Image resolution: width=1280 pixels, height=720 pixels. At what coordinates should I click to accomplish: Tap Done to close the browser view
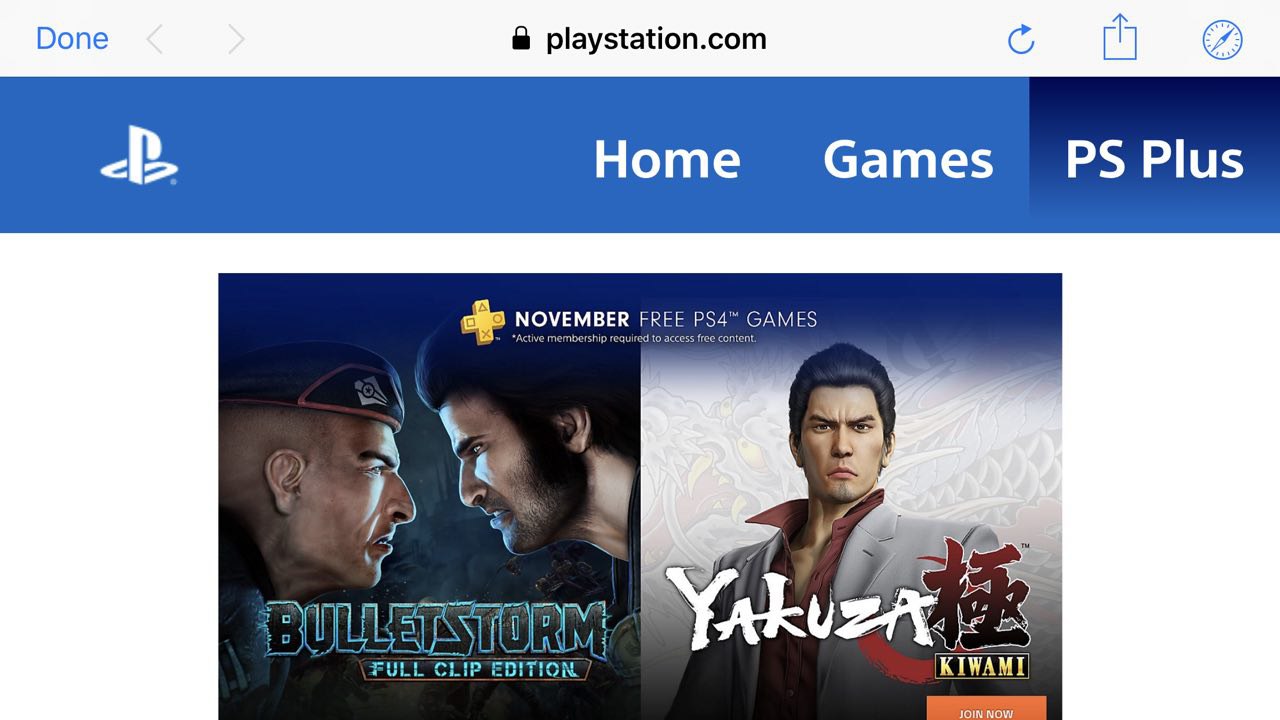click(72, 39)
